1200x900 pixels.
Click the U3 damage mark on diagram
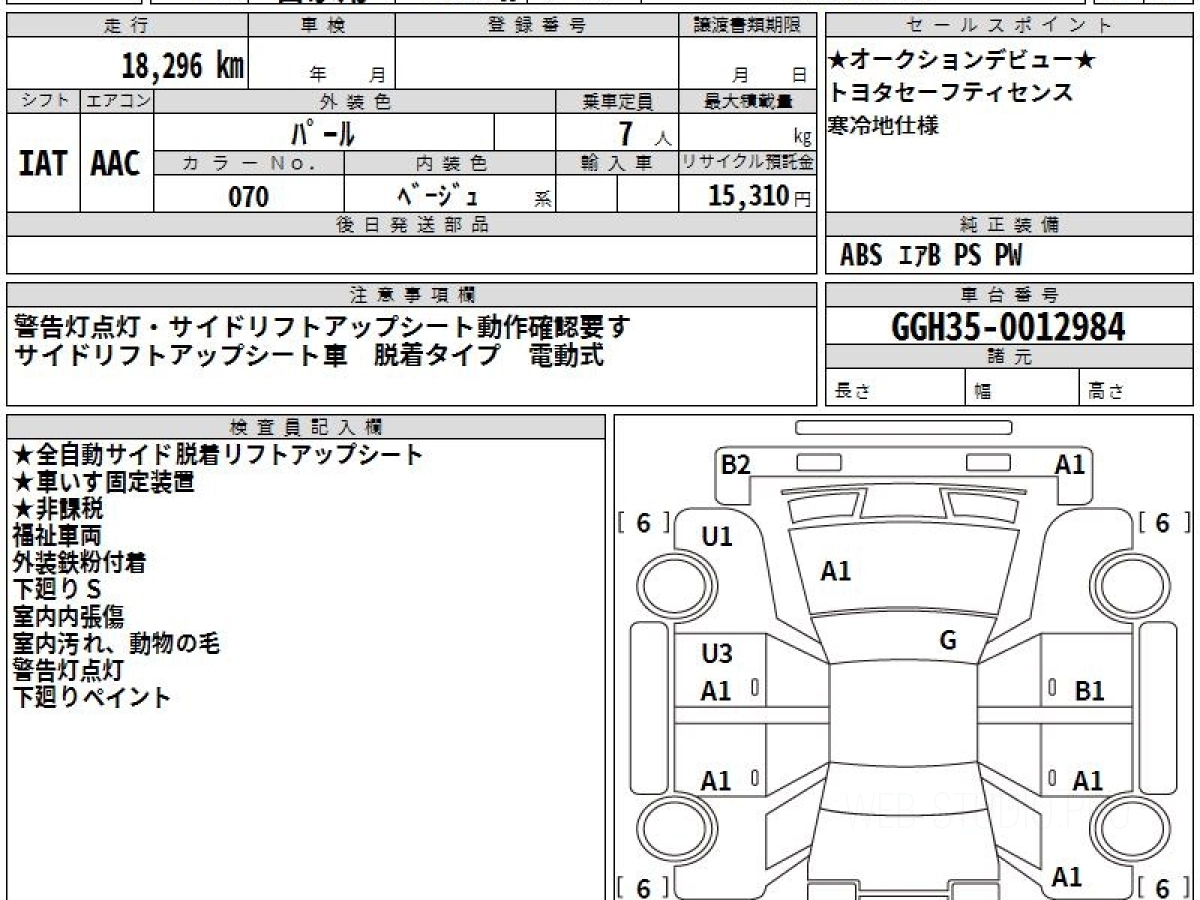point(717,655)
